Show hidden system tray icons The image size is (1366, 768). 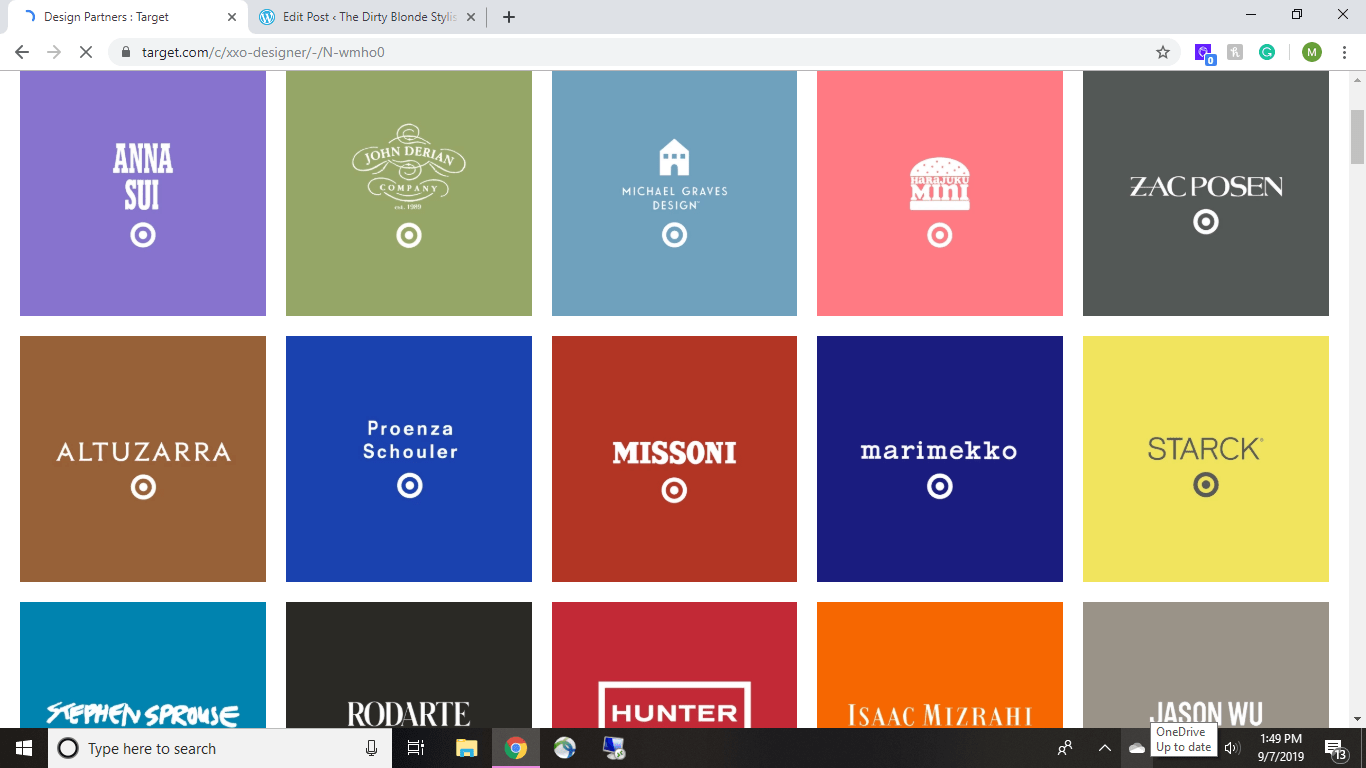point(1104,748)
